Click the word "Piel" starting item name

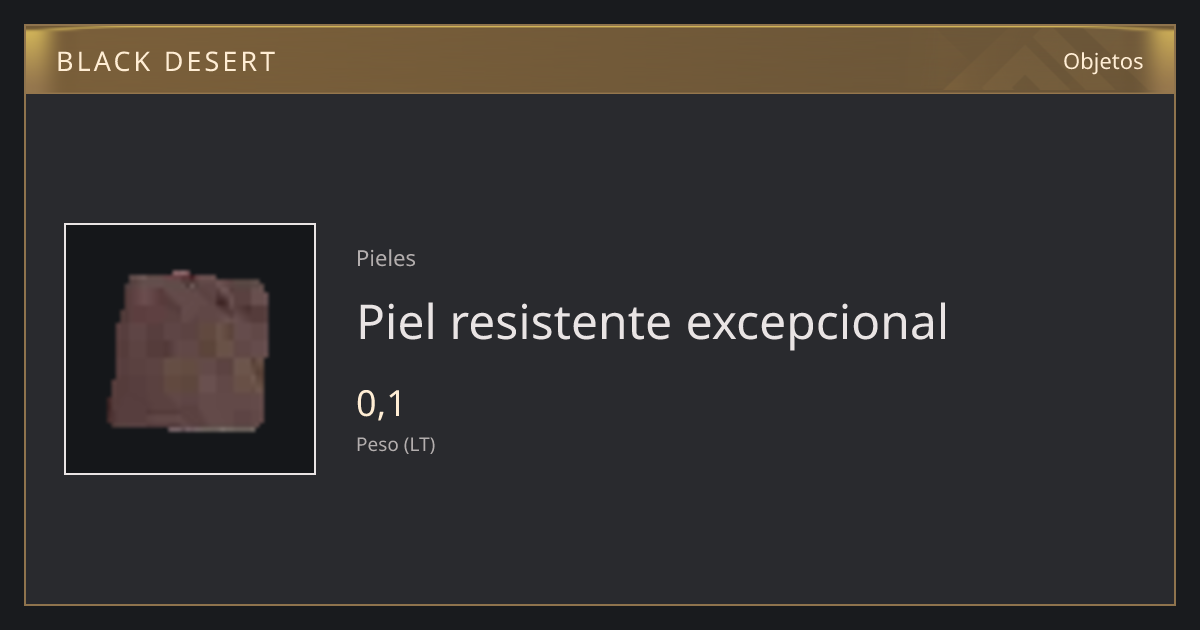pyautogui.click(x=396, y=322)
